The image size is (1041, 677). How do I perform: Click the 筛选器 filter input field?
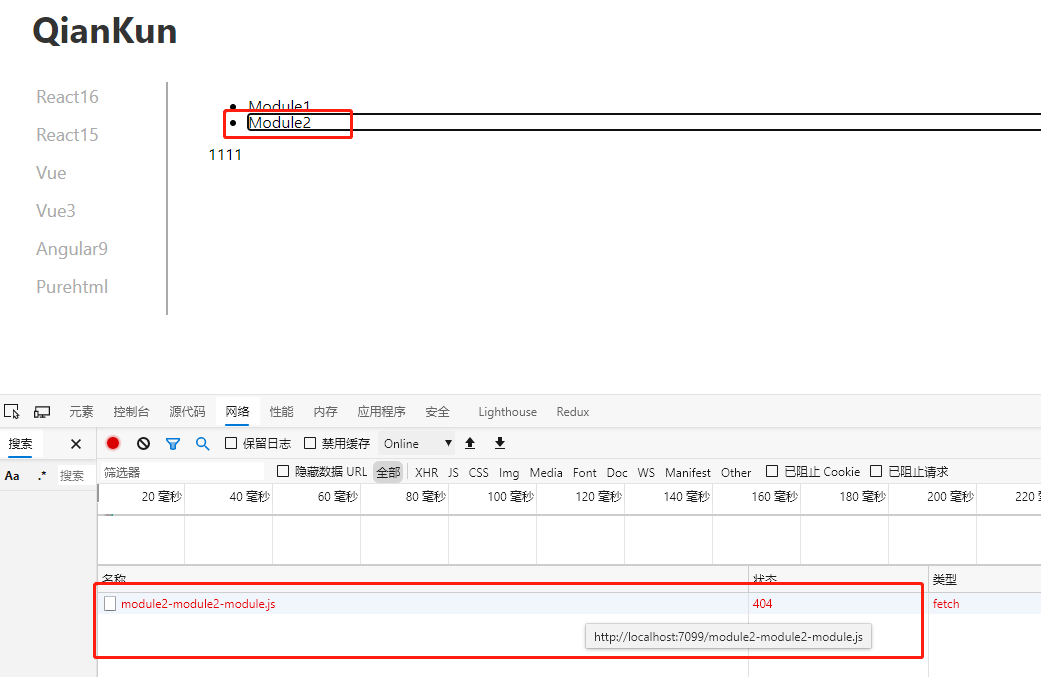(180, 471)
